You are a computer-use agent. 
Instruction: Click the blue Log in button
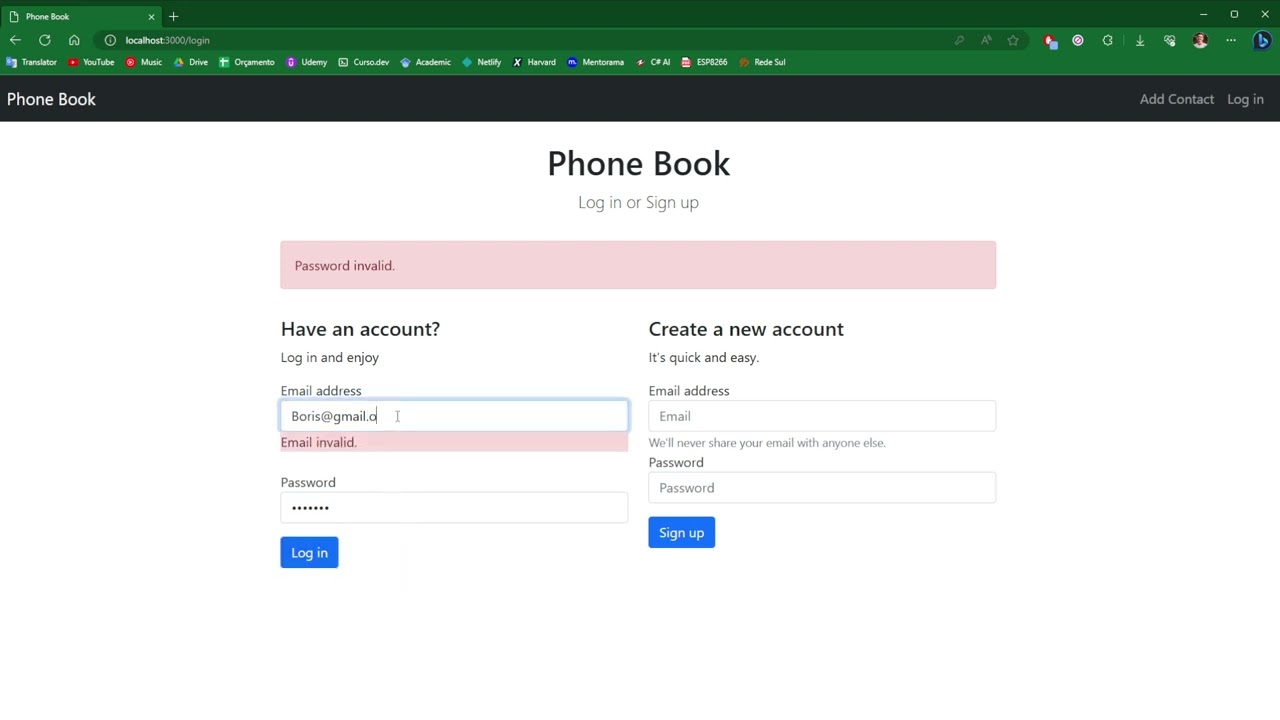(309, 553)
